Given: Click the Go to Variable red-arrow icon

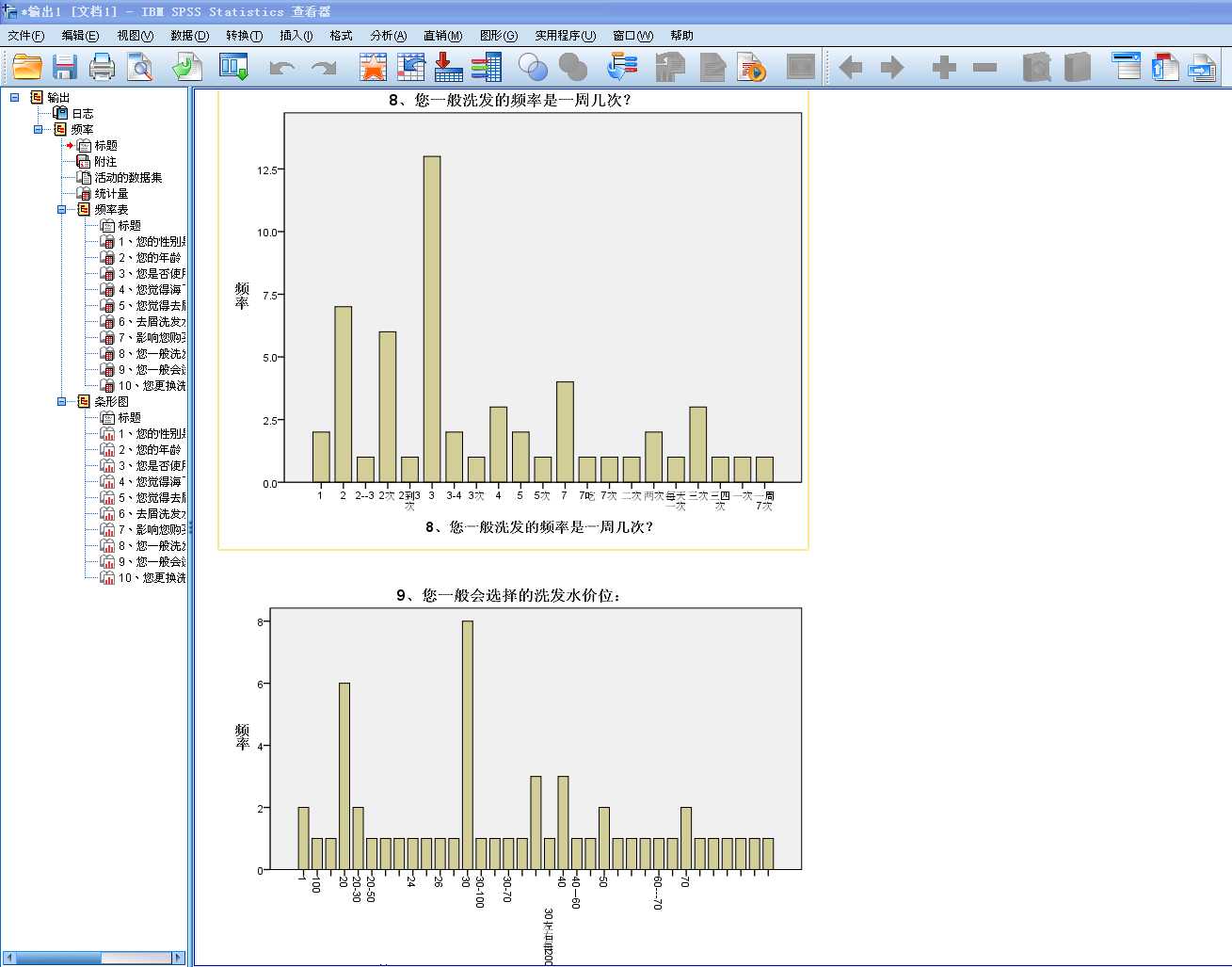Looking at the screenshot, I should pyautogui.click(x=448, y=67).
